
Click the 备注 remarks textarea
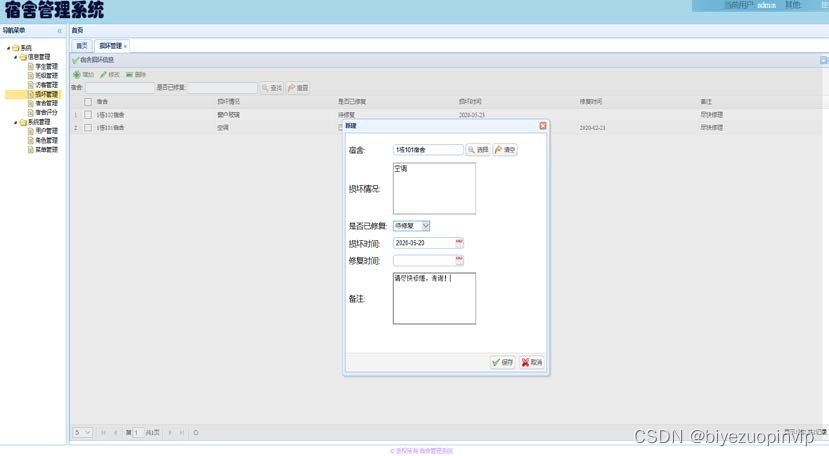click(x=434, y=298)
